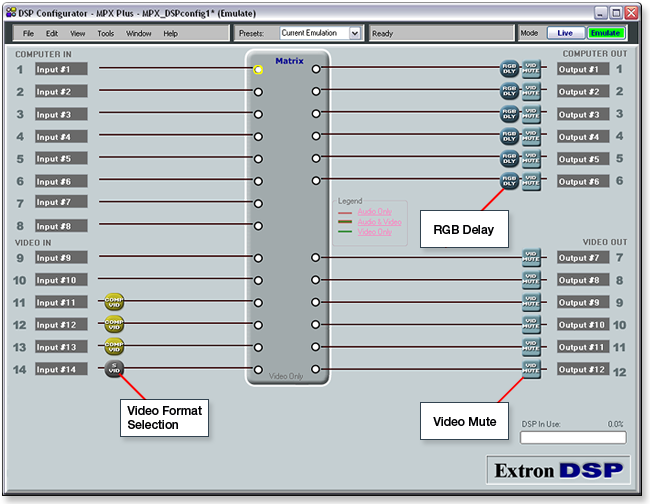
Task: Click the RGB Delay icon for Output #6
Action: tap(509, 181)
